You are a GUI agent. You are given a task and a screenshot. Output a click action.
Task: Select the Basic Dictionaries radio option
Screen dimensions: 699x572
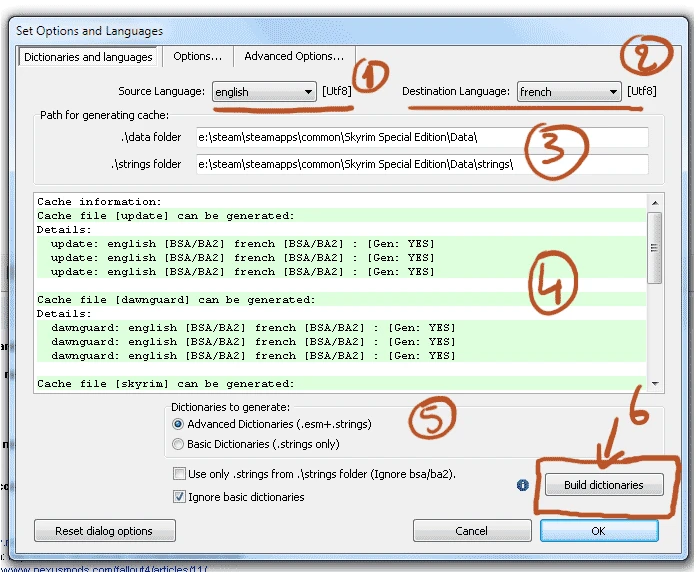coord(179,444)
